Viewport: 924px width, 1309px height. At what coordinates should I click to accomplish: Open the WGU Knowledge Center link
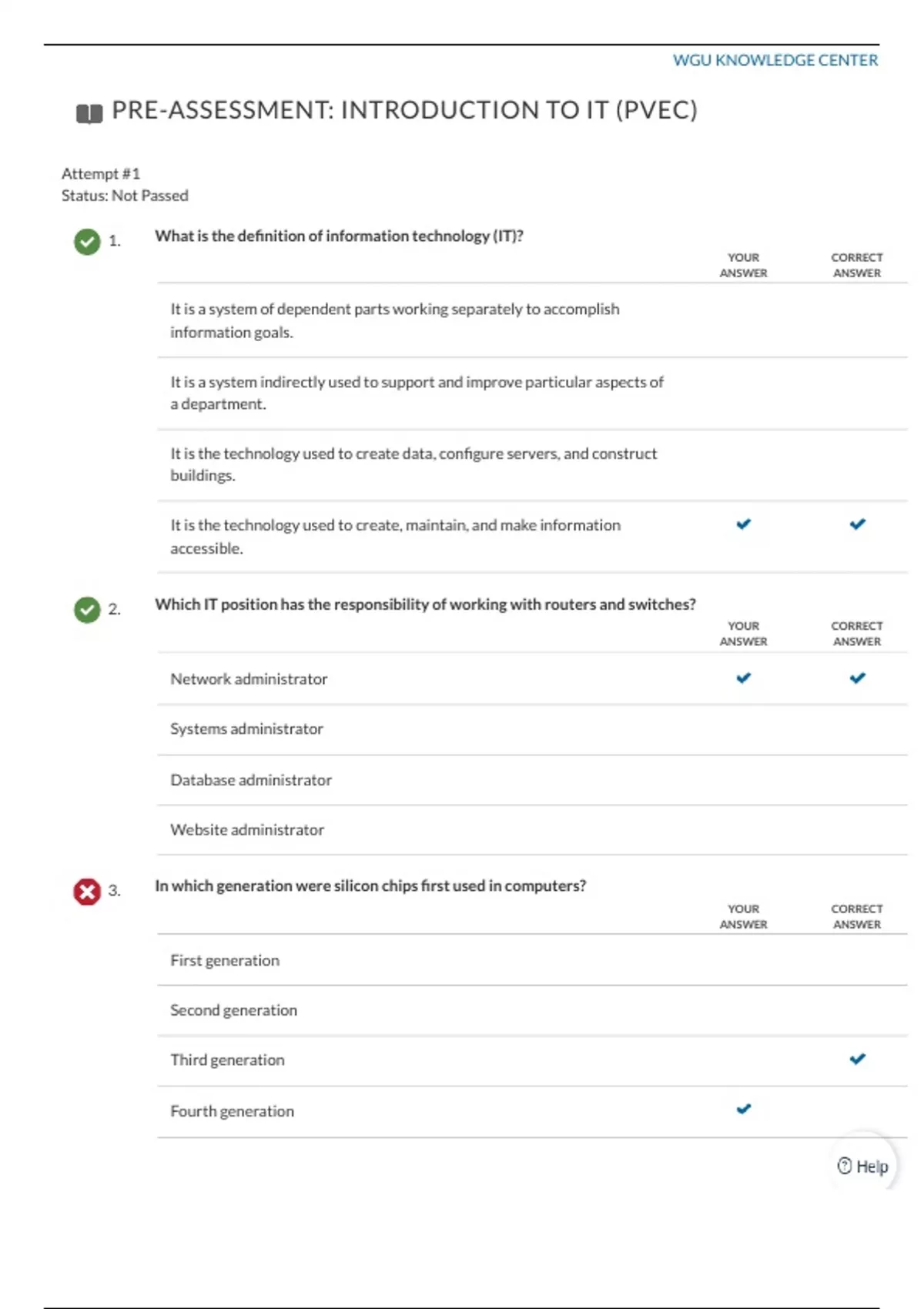[775, 60]
